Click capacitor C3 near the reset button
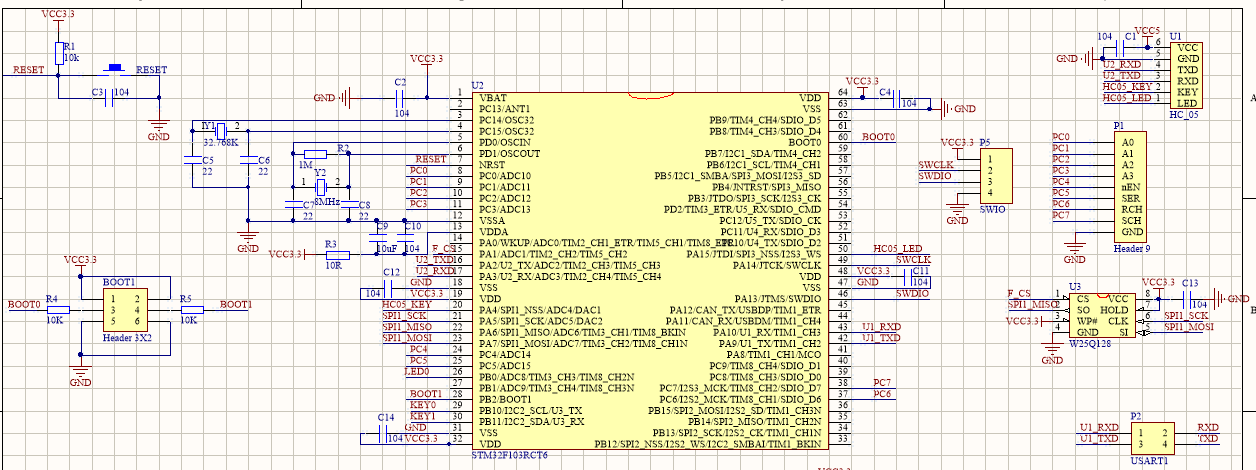The width and height of the screenshot is (1256, 470). pos(109,98)
